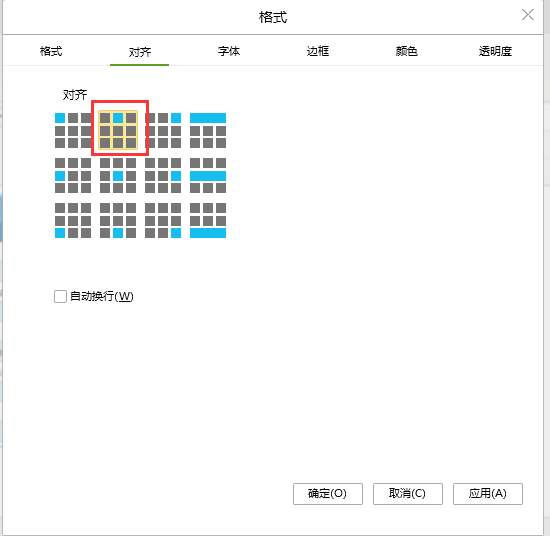Select the middle-right alignment icon
This screenshot has width=550, height=536.
[x=163, y=175]
